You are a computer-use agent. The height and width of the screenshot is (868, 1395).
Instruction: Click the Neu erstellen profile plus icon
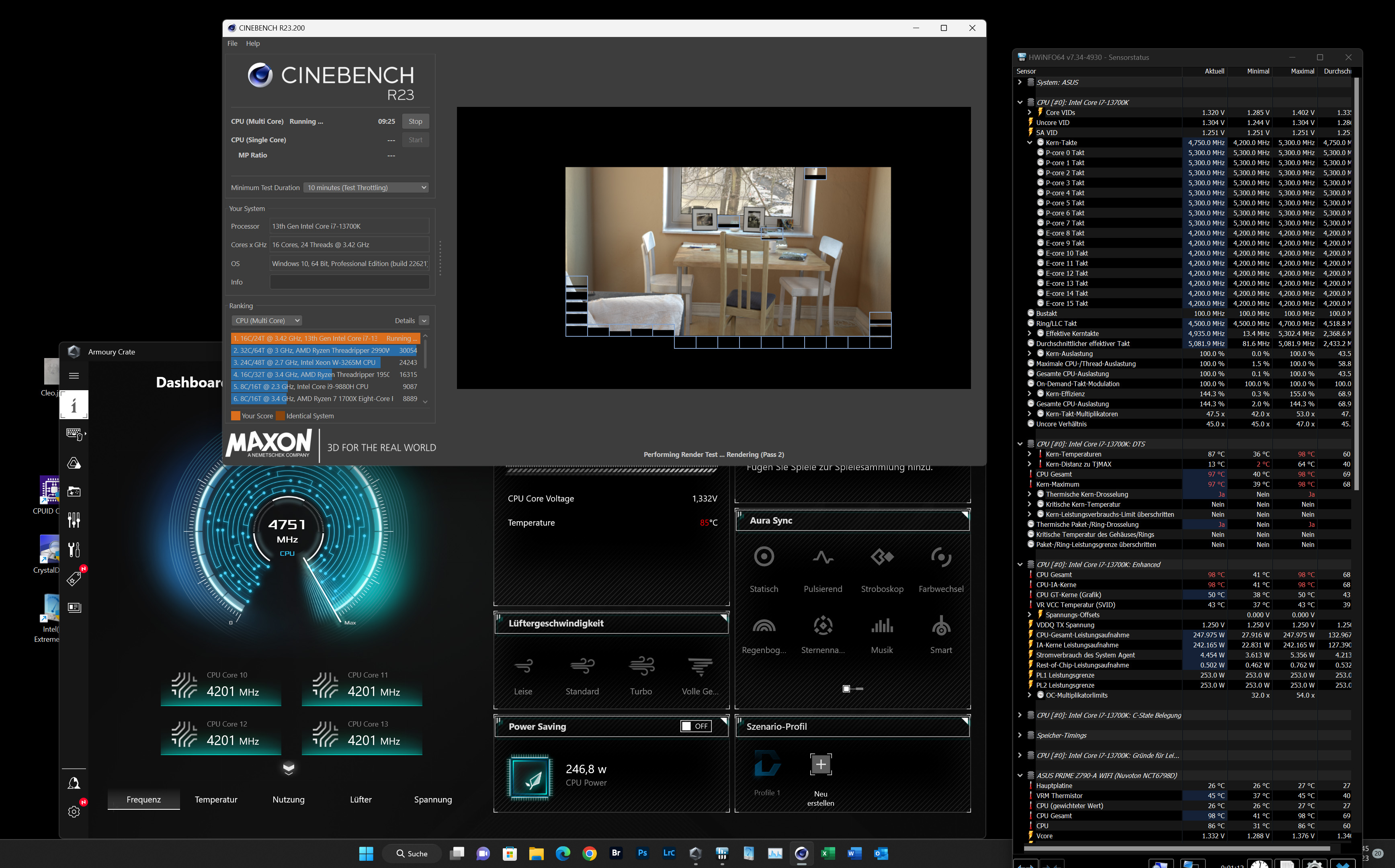coord(820,765)
